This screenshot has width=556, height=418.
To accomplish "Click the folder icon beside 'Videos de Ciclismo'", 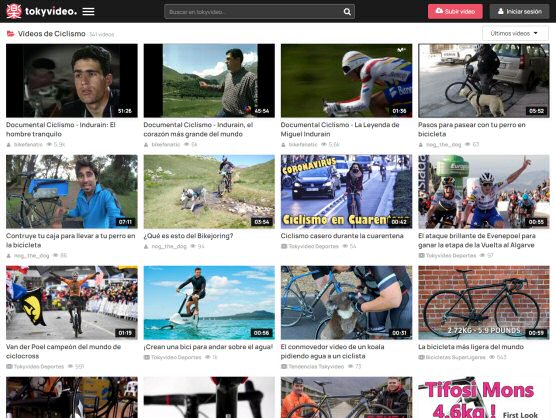I will point(11,34).
